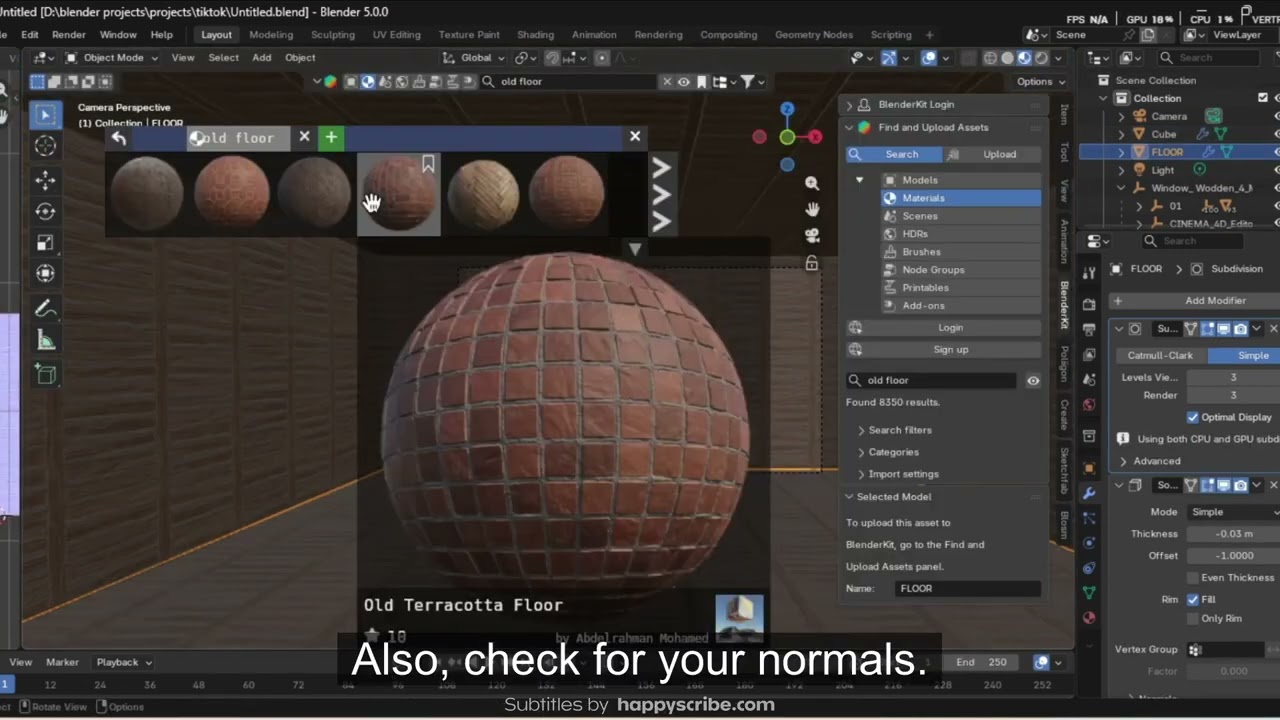Switch to Shading workspace tab
The width and height of the screenshot is (1280, 720).
(535, 35)
